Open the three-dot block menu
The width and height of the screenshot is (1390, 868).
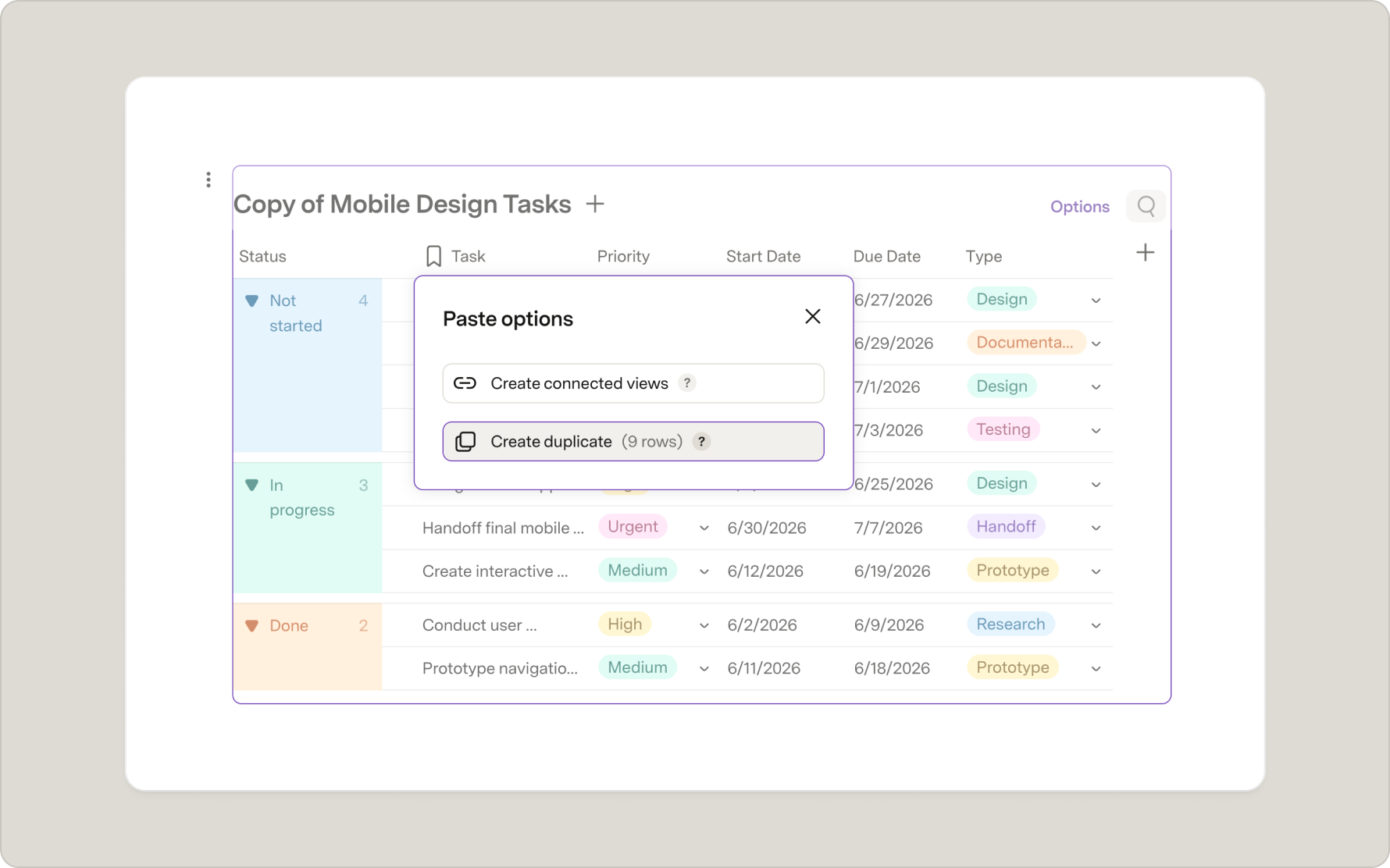[208, 180]
